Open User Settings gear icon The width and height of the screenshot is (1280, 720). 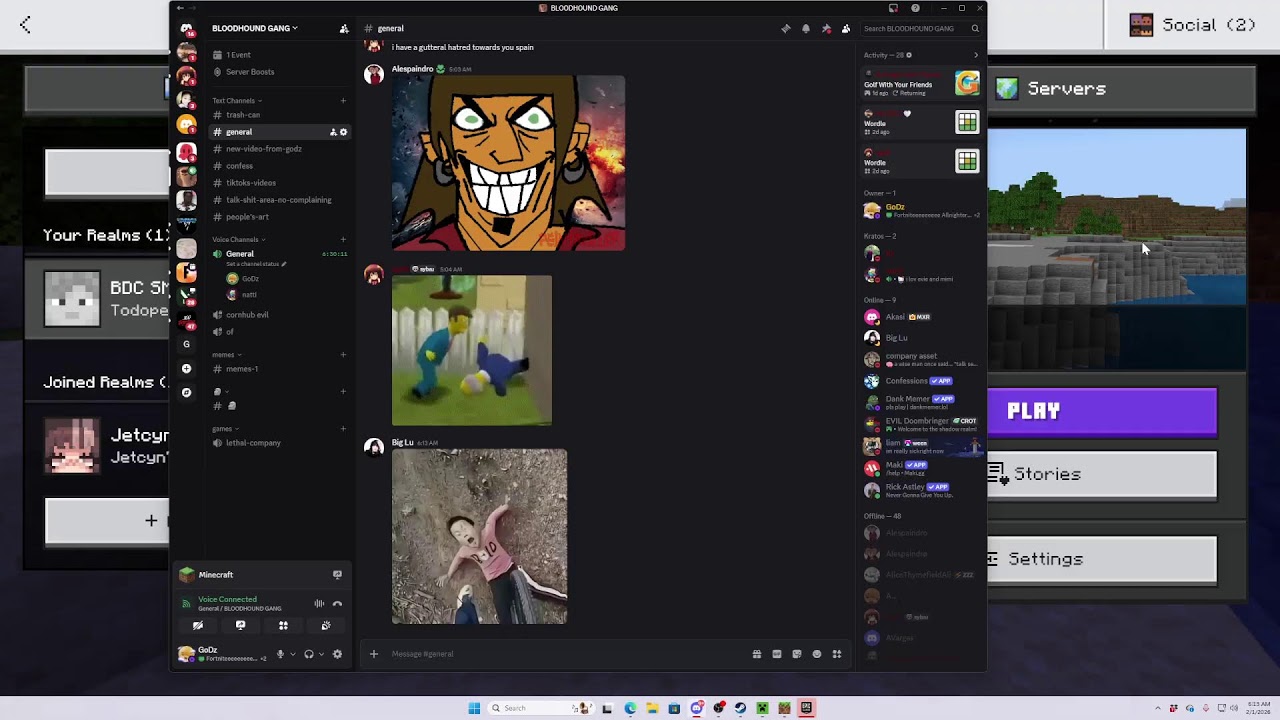pyautogui.click(x=337, y=654)
